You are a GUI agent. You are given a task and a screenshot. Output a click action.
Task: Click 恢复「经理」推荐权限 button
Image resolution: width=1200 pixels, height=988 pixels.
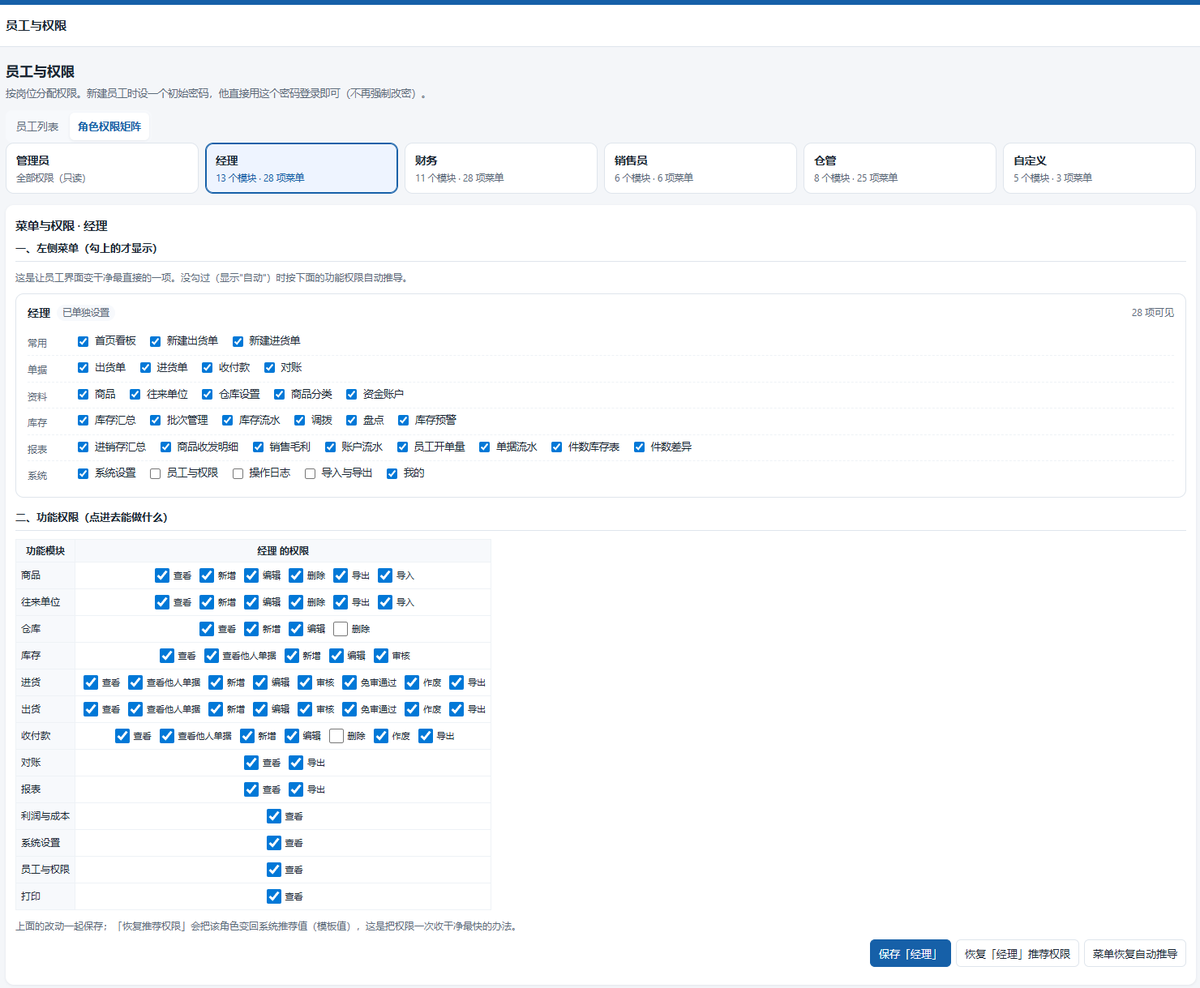[x=1017, y=953]
